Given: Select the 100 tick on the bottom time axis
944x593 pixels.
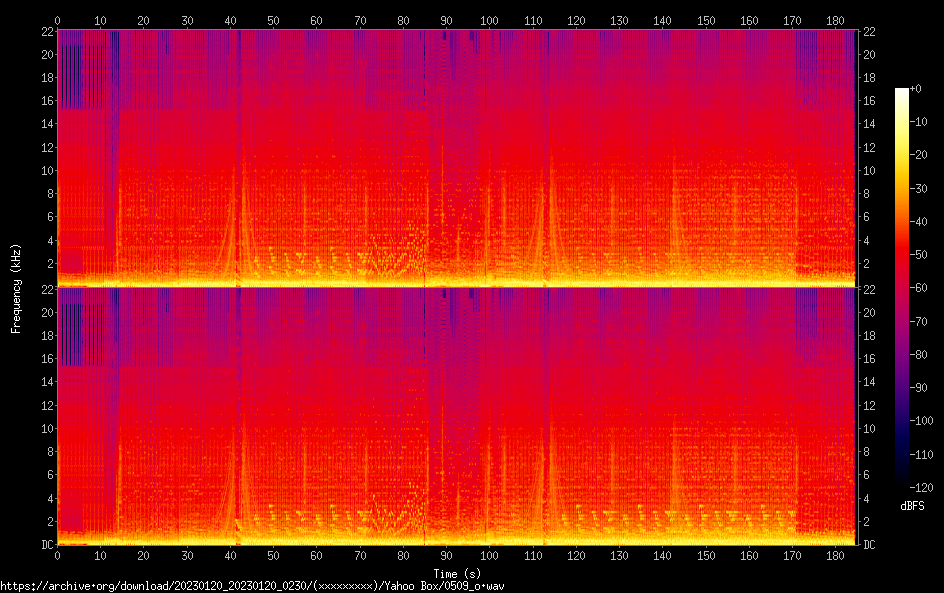Looking at the screenshot, I should (489, 555).
